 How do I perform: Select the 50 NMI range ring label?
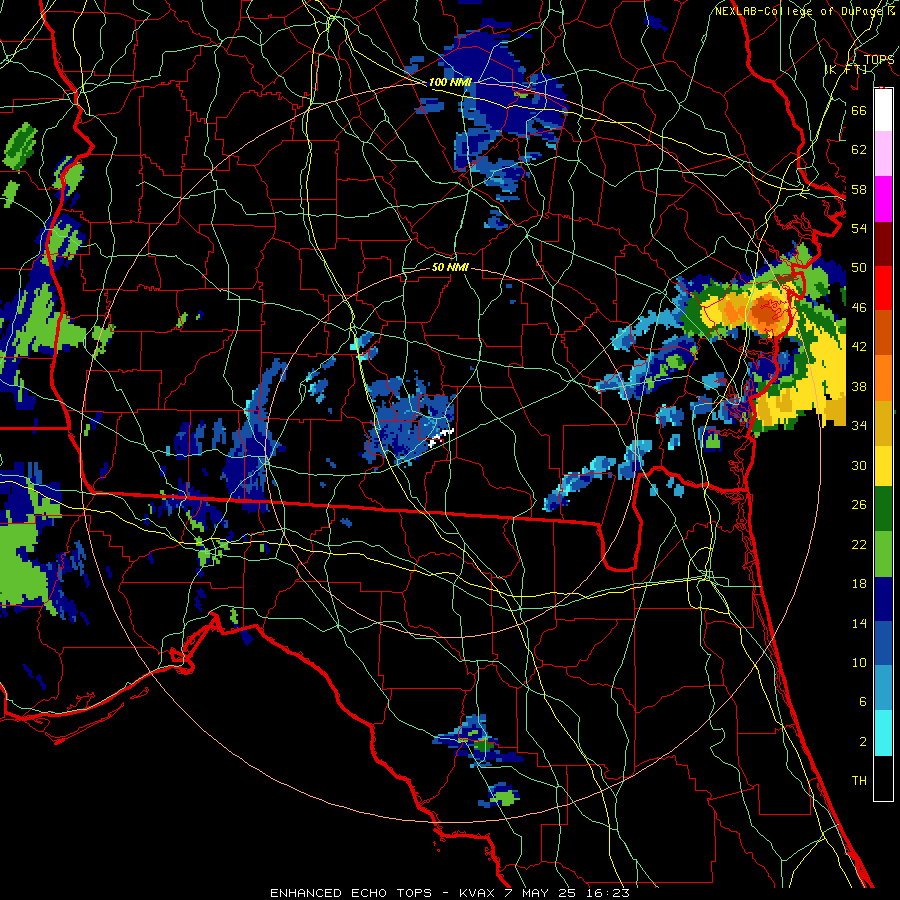point(450,267)
